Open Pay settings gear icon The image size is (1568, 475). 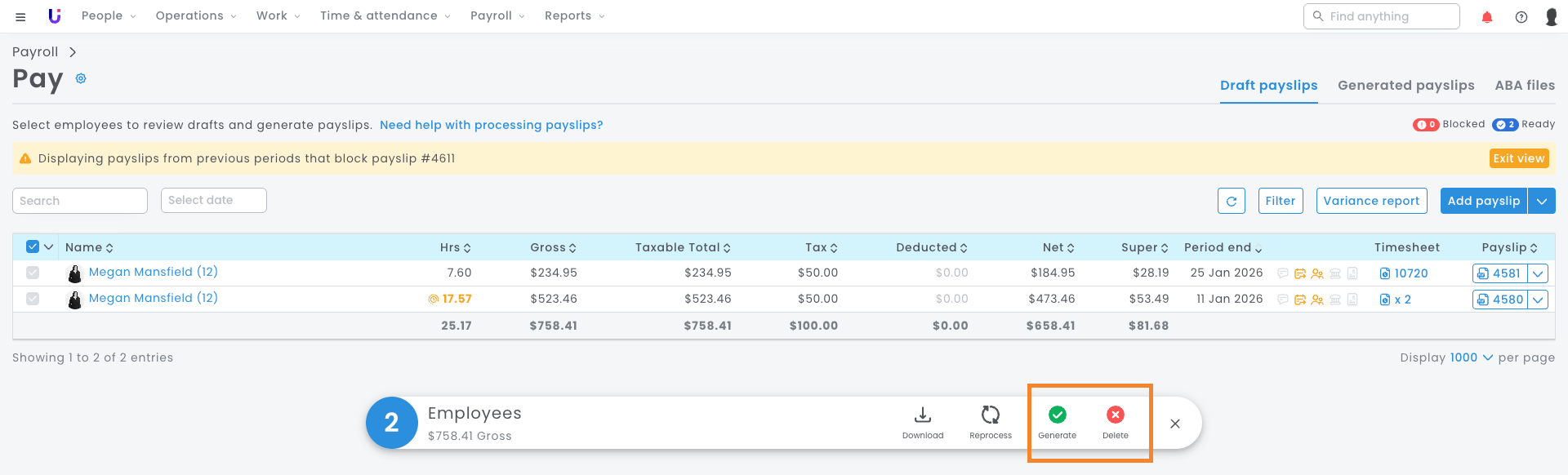tap(81, 78)
